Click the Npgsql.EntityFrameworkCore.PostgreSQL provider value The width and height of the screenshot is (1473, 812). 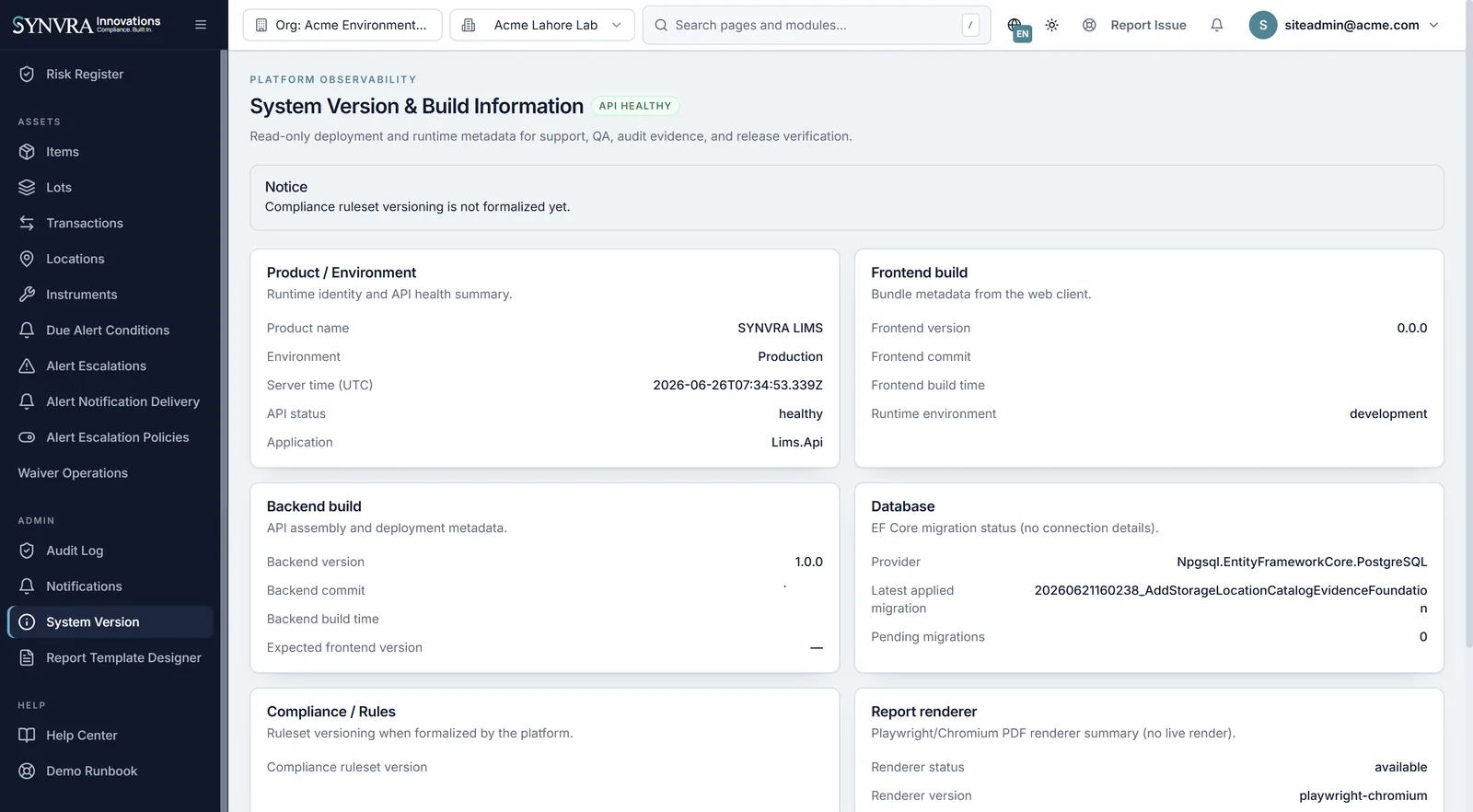pos(1302,562)
